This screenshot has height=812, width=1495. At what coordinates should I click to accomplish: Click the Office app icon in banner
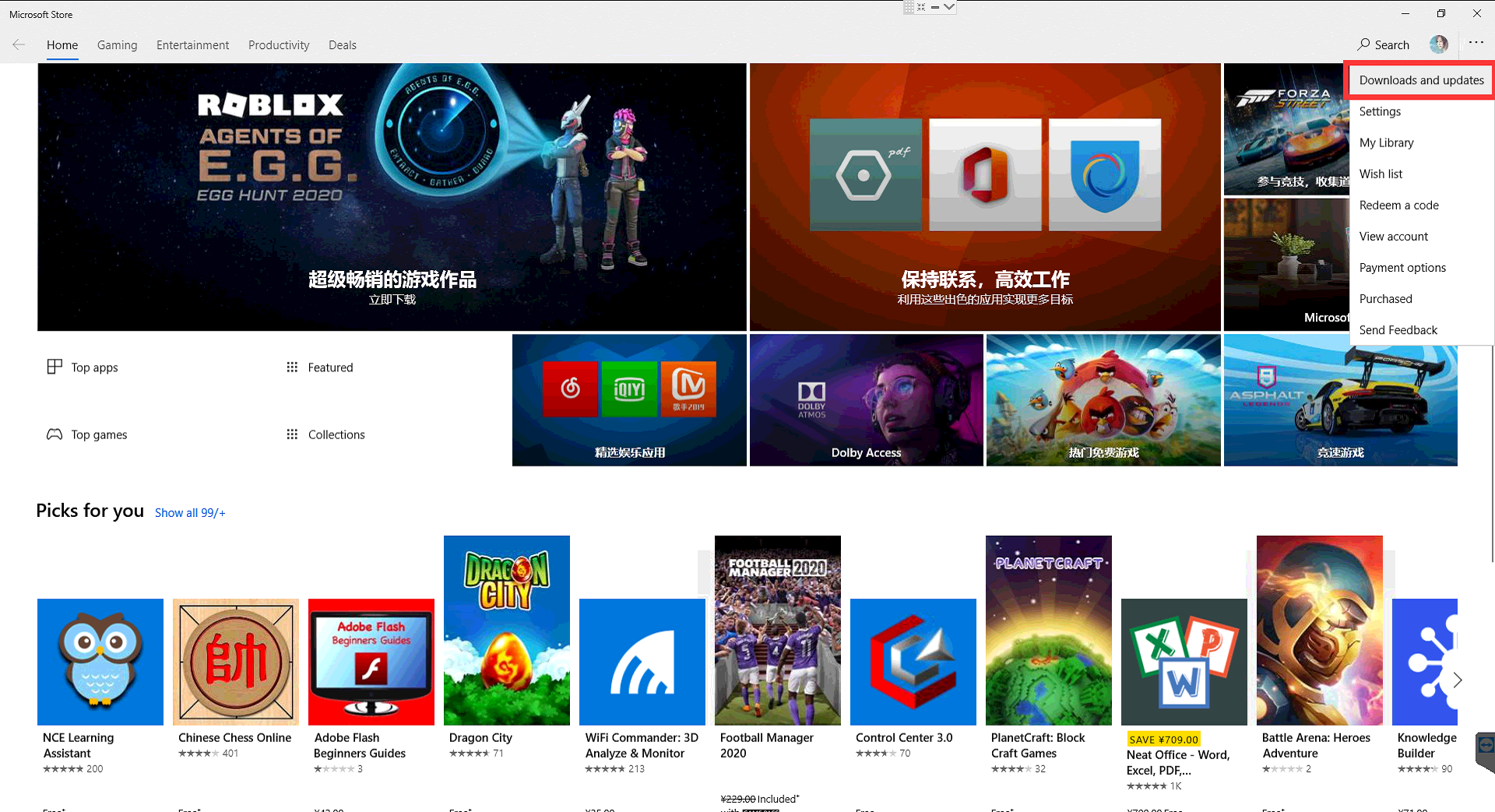[985, 174]
